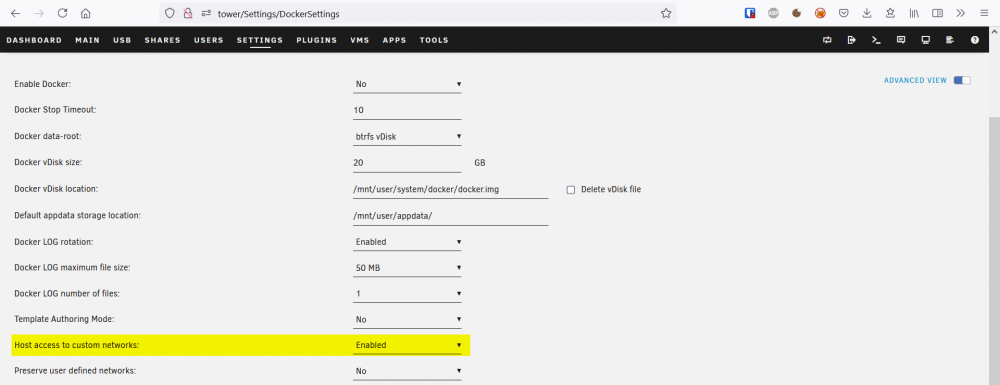
Task: Click the "GB" unit text
Action: (480, 163)
